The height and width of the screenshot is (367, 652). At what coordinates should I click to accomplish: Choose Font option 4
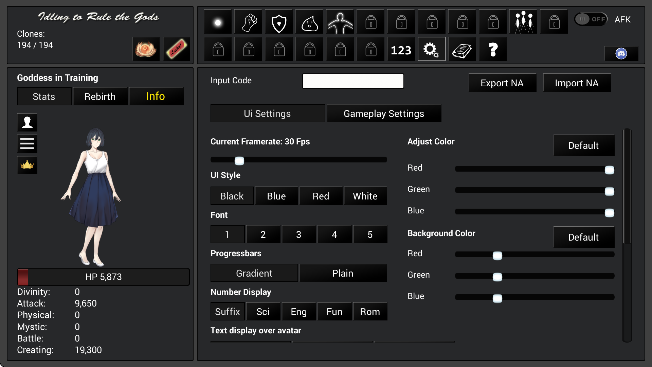(x=334, y=234)
